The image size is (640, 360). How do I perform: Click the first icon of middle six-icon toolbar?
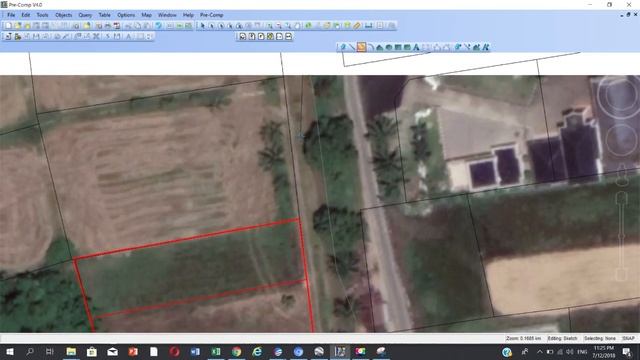point(242,36)
